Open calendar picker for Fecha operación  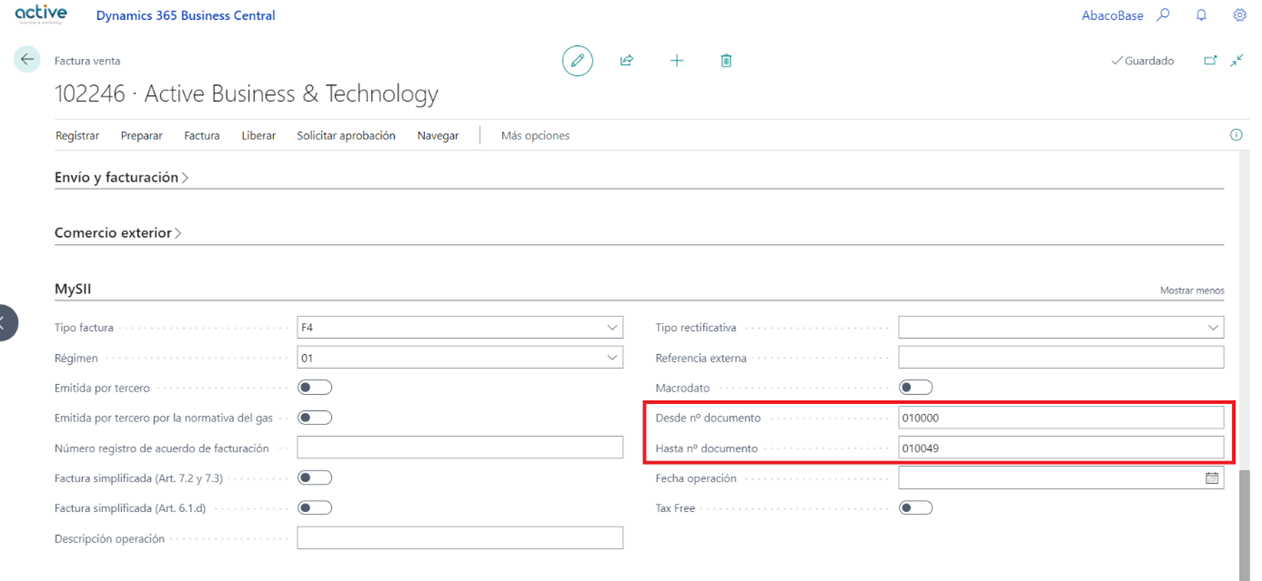1212,479
